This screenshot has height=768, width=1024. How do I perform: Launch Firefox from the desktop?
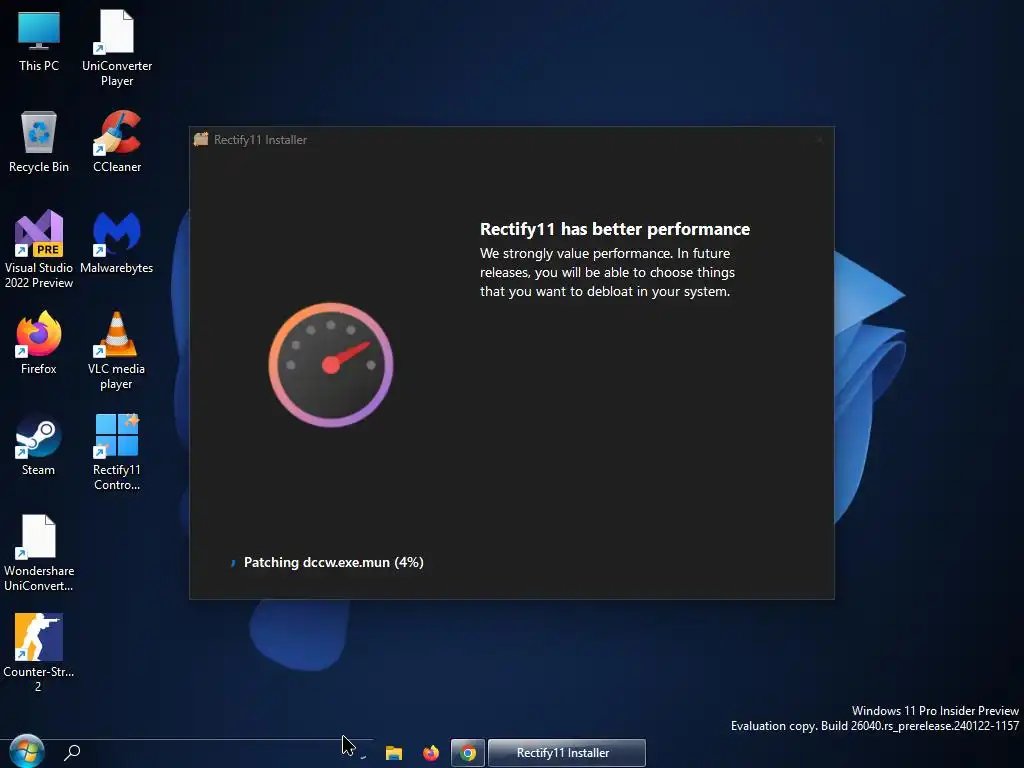[39, 344]
